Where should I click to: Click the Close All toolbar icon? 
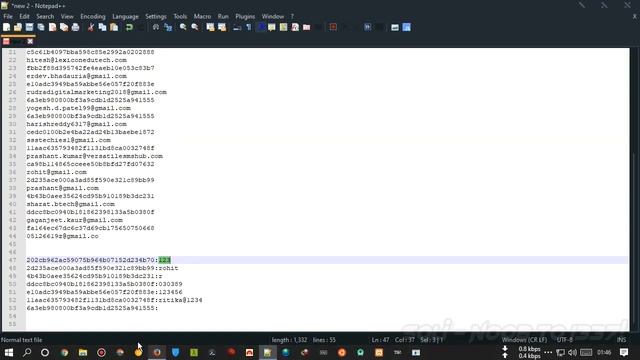pos(64,27)
